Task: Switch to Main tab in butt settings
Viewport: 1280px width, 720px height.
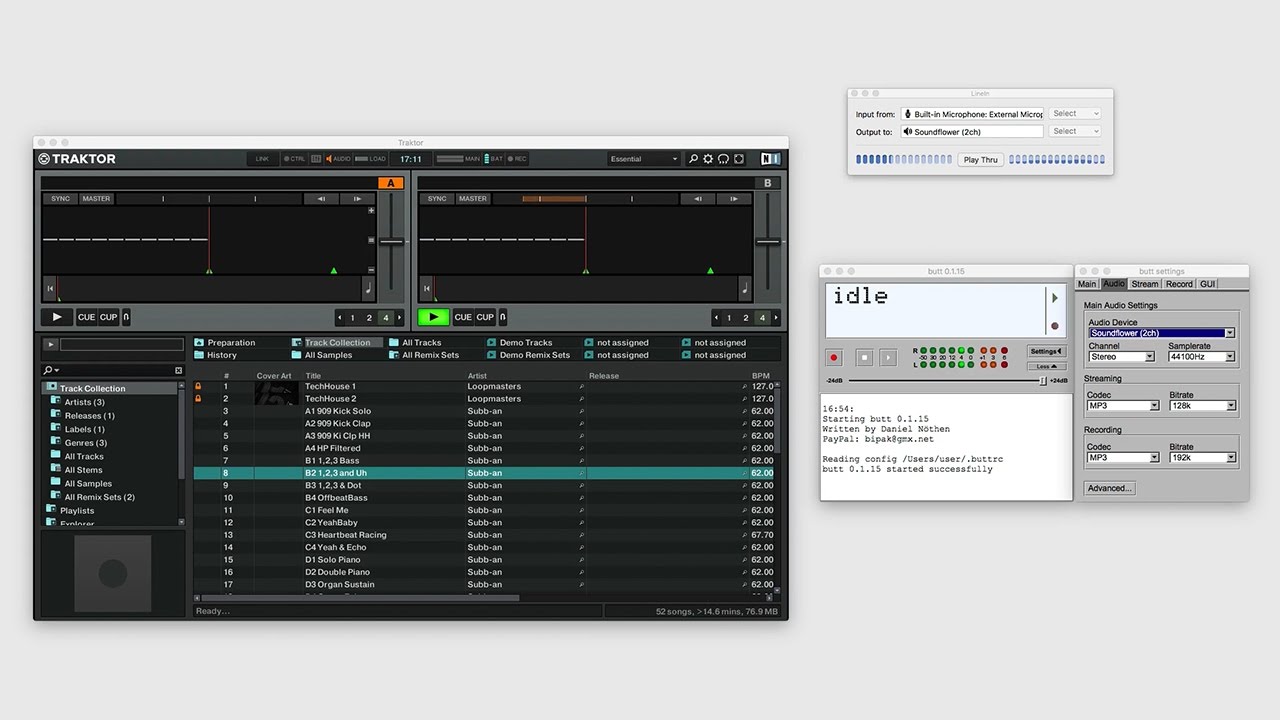Action: [x=1087, y=284]
